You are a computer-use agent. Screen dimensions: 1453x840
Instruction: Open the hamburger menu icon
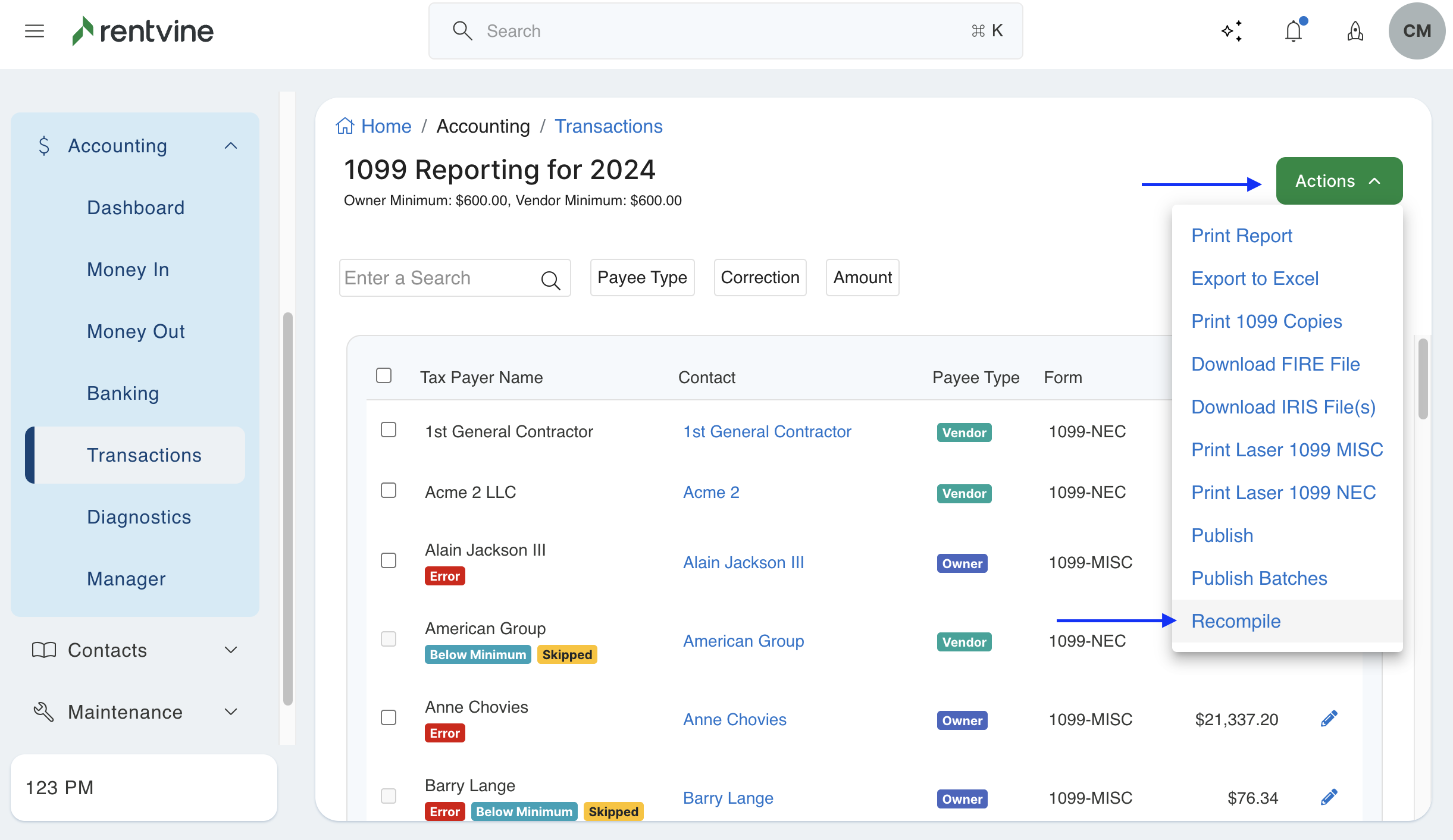[x=35, y=31]
